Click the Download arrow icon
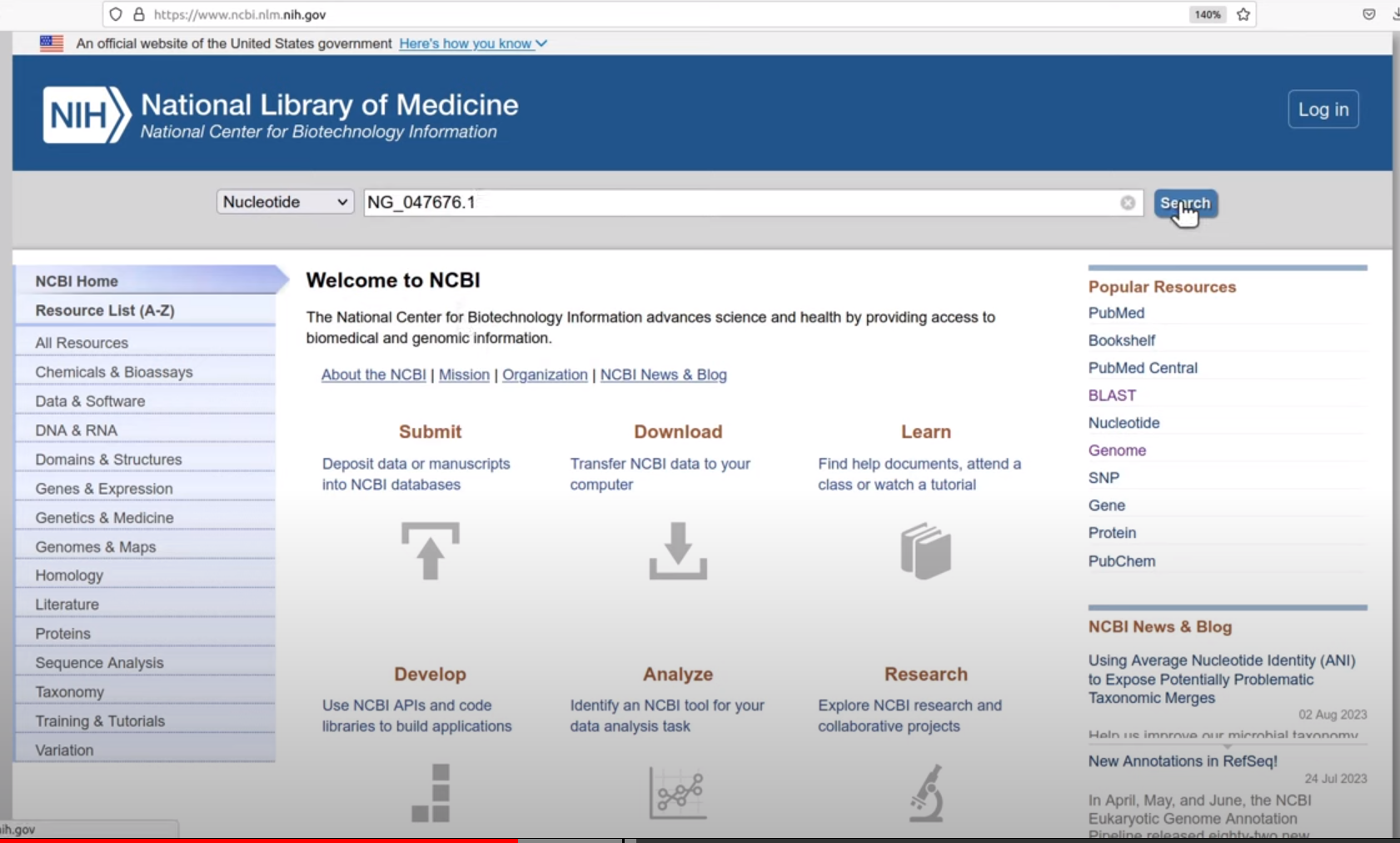Viewport: 1400px width, 843px height. coord(678,551)
